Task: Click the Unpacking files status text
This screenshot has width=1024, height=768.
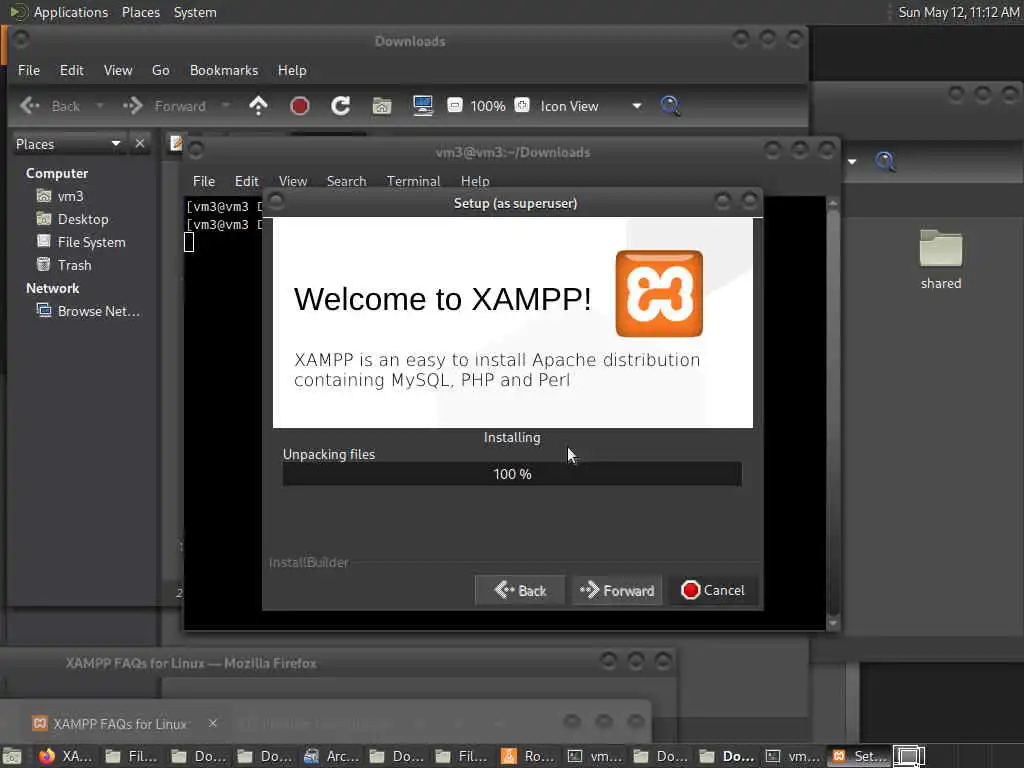Action: click(328, 454)
